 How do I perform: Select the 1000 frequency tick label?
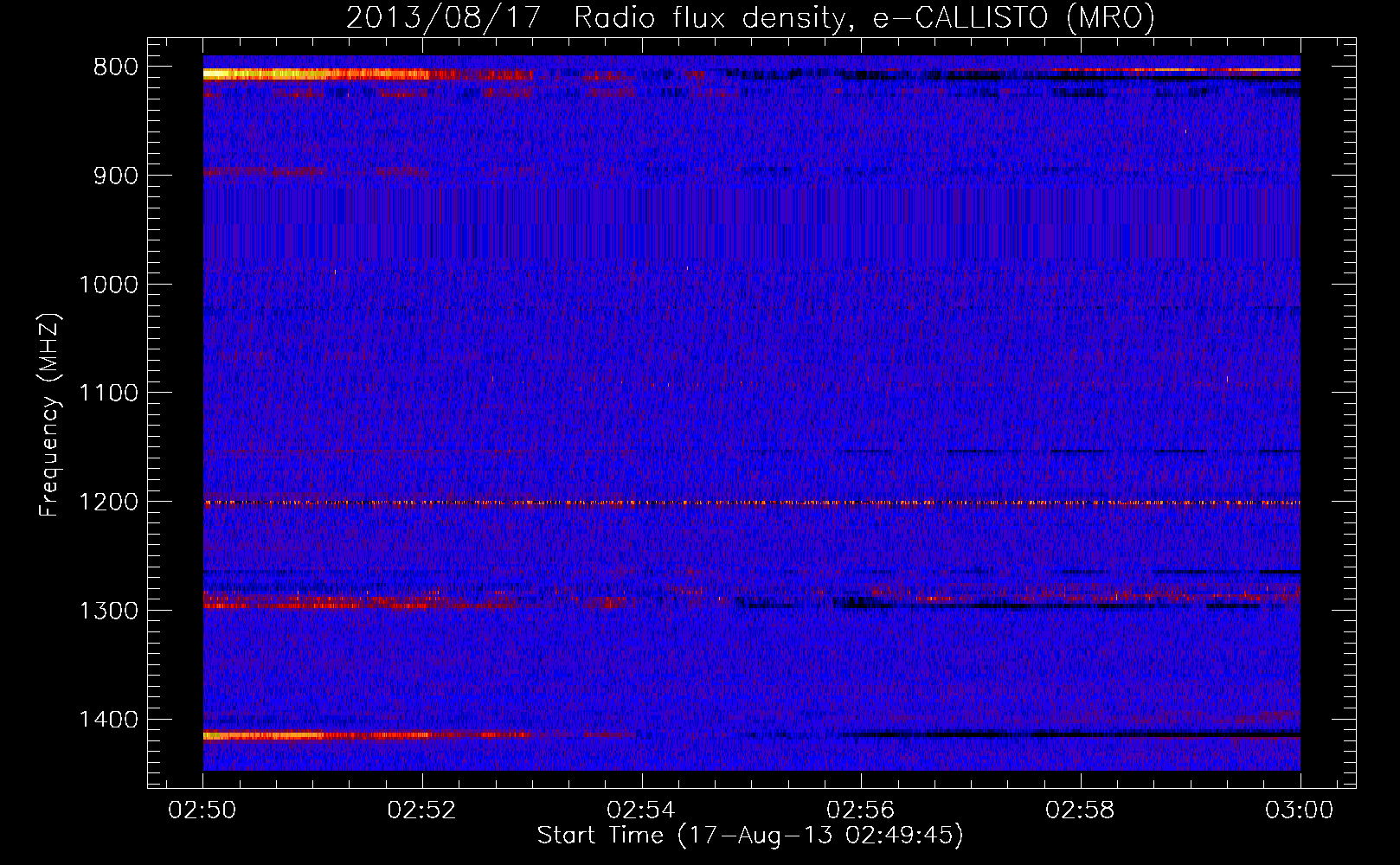108,285
